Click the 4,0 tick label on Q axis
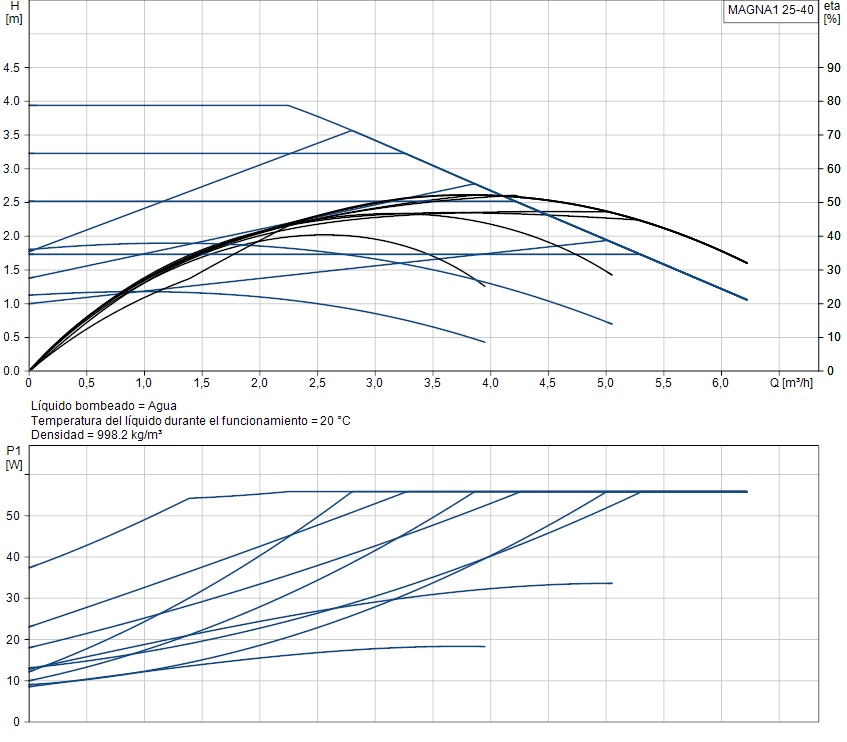The height and width of the screenshot is (742, 847). click(x=490, y=383)
